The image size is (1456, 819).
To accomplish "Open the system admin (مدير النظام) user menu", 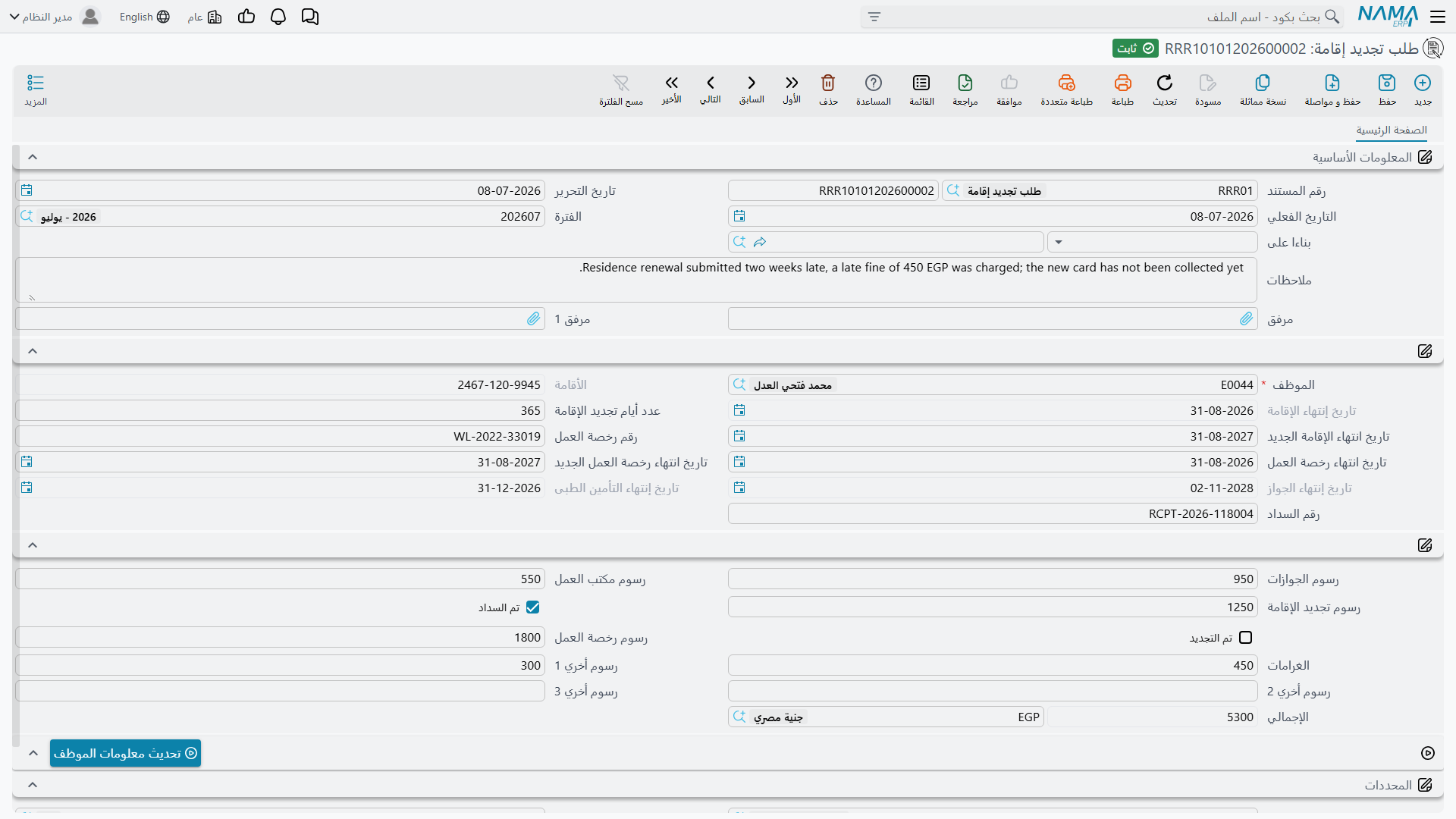I will coord(54,17).
